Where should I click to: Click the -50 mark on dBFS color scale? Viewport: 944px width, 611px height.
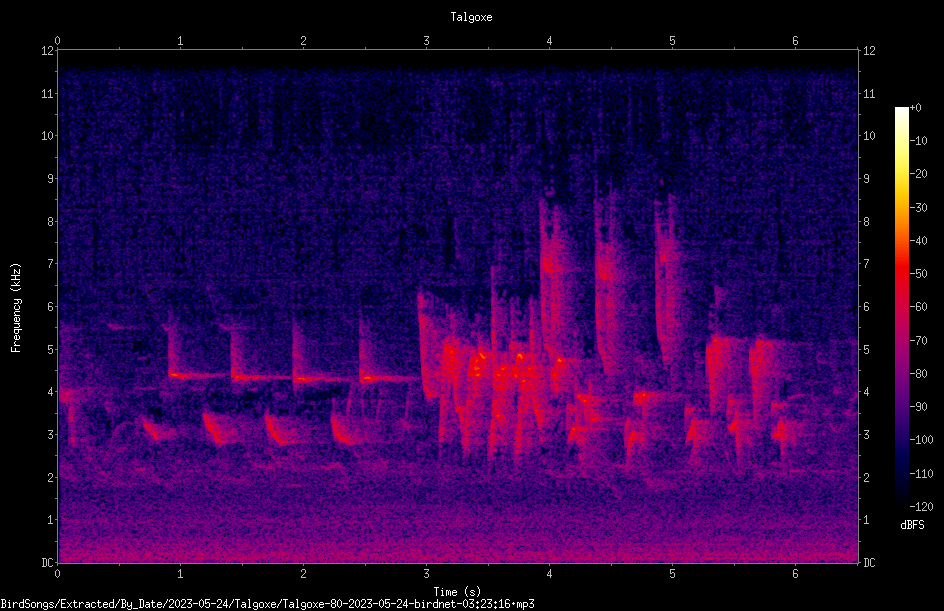click(x=918, y=273)
